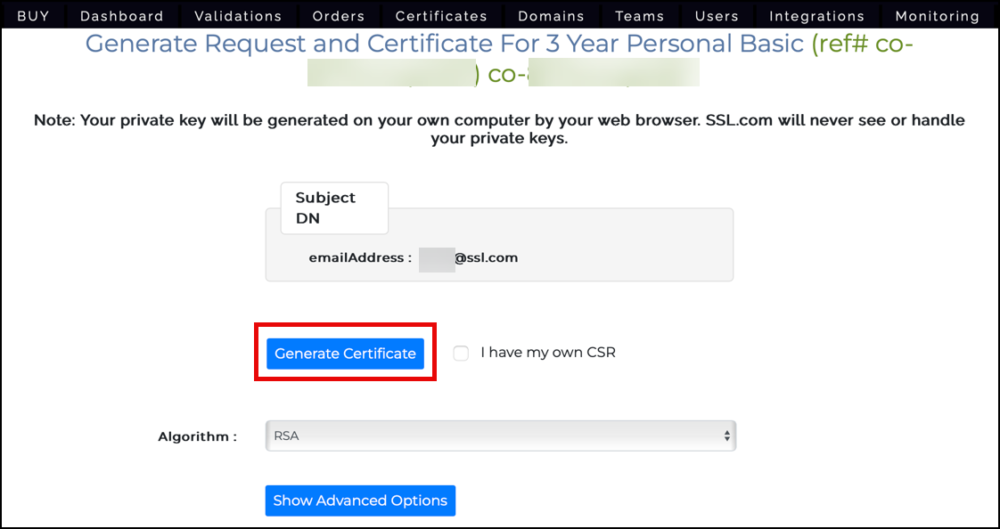Screen dimensions: 1000x529
Task: View the Teams page
Action: click(x=640, y=16)
